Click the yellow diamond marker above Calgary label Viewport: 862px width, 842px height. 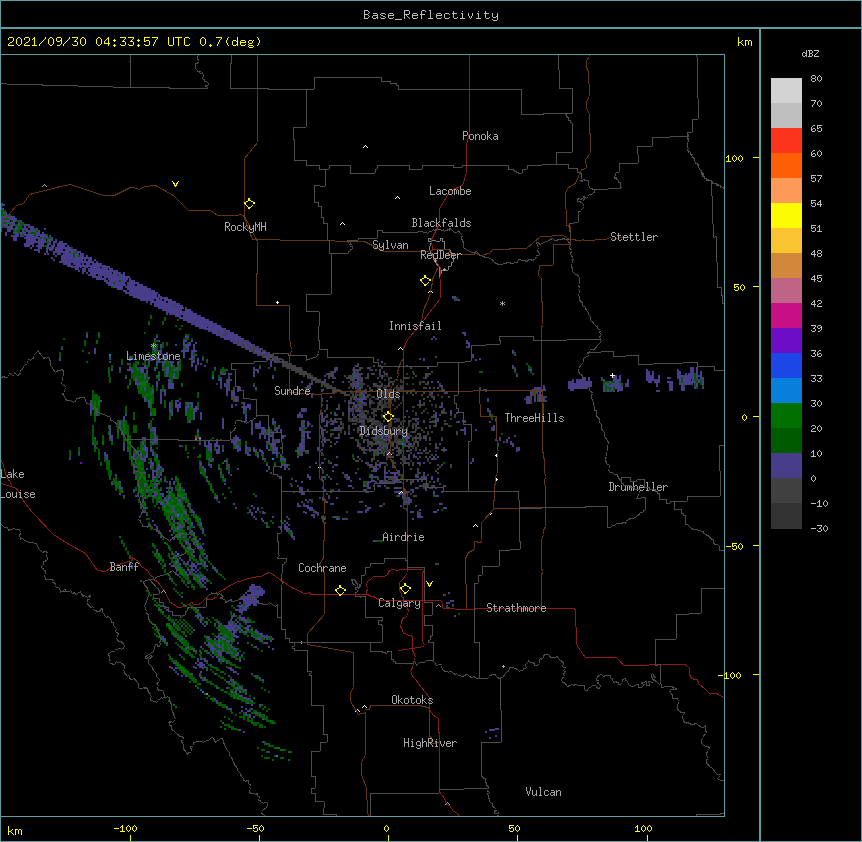(405, 589)
